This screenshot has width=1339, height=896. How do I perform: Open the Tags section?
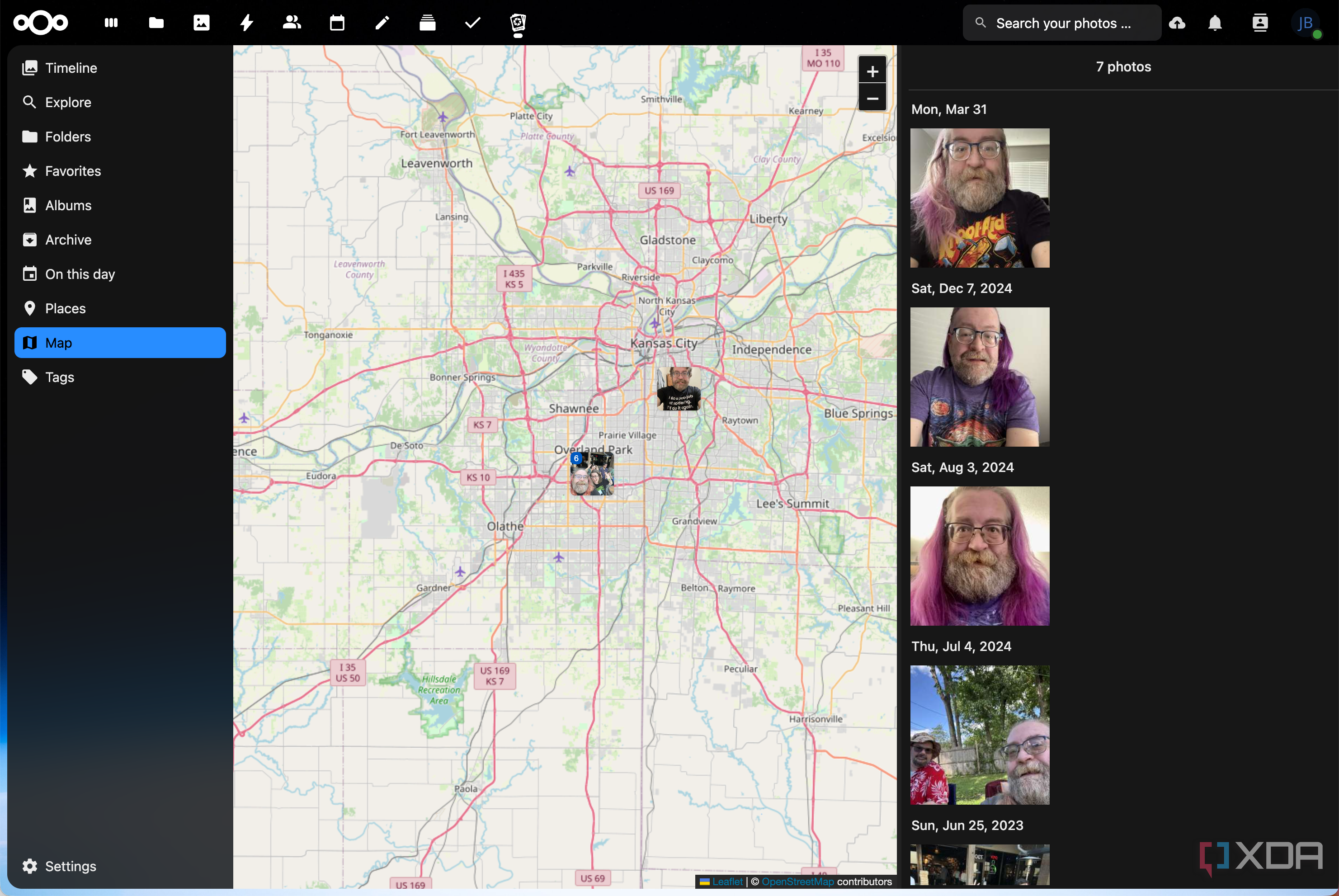coord(120,377)
